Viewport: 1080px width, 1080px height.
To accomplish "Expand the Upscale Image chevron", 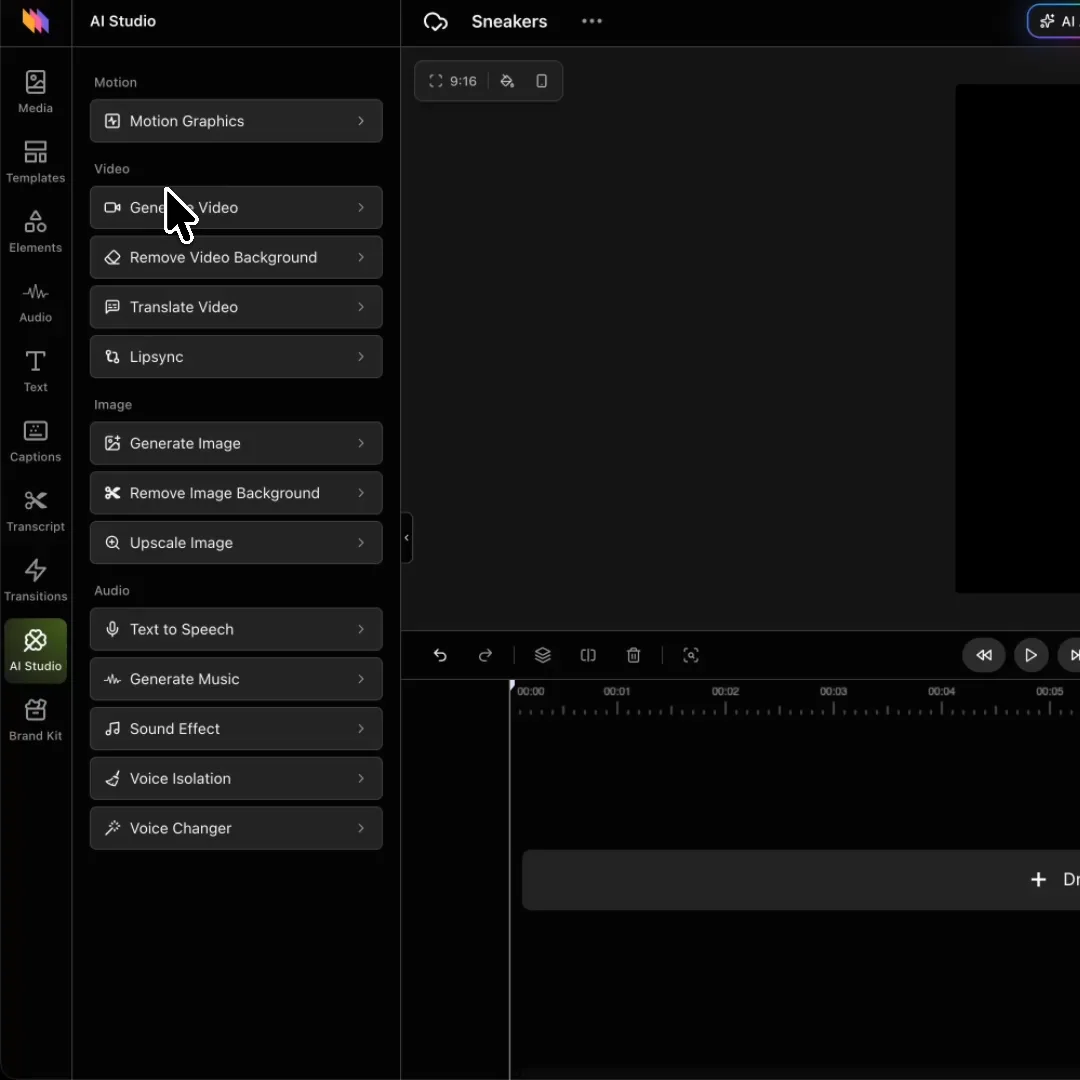I will 361,543.
